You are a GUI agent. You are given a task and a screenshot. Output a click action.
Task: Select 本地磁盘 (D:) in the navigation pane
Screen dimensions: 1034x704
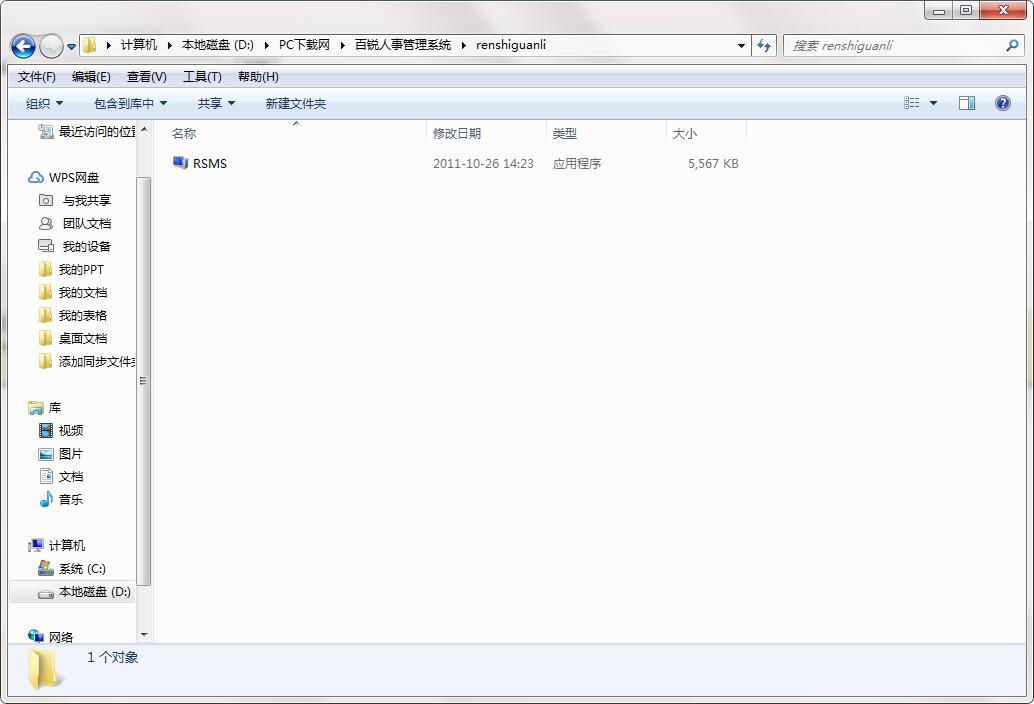pos(84,592)
